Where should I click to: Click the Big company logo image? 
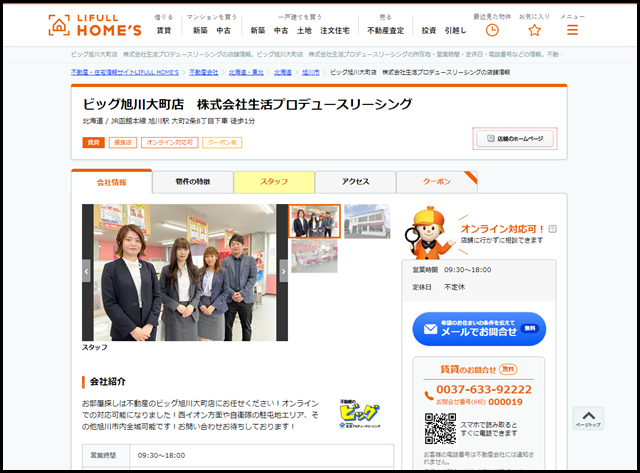[360, 414]
